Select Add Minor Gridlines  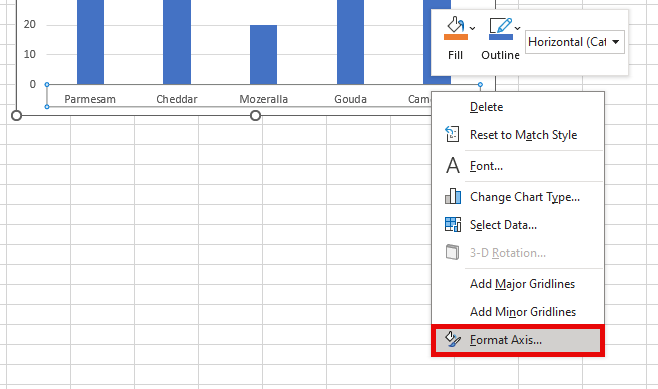point(518,312)
